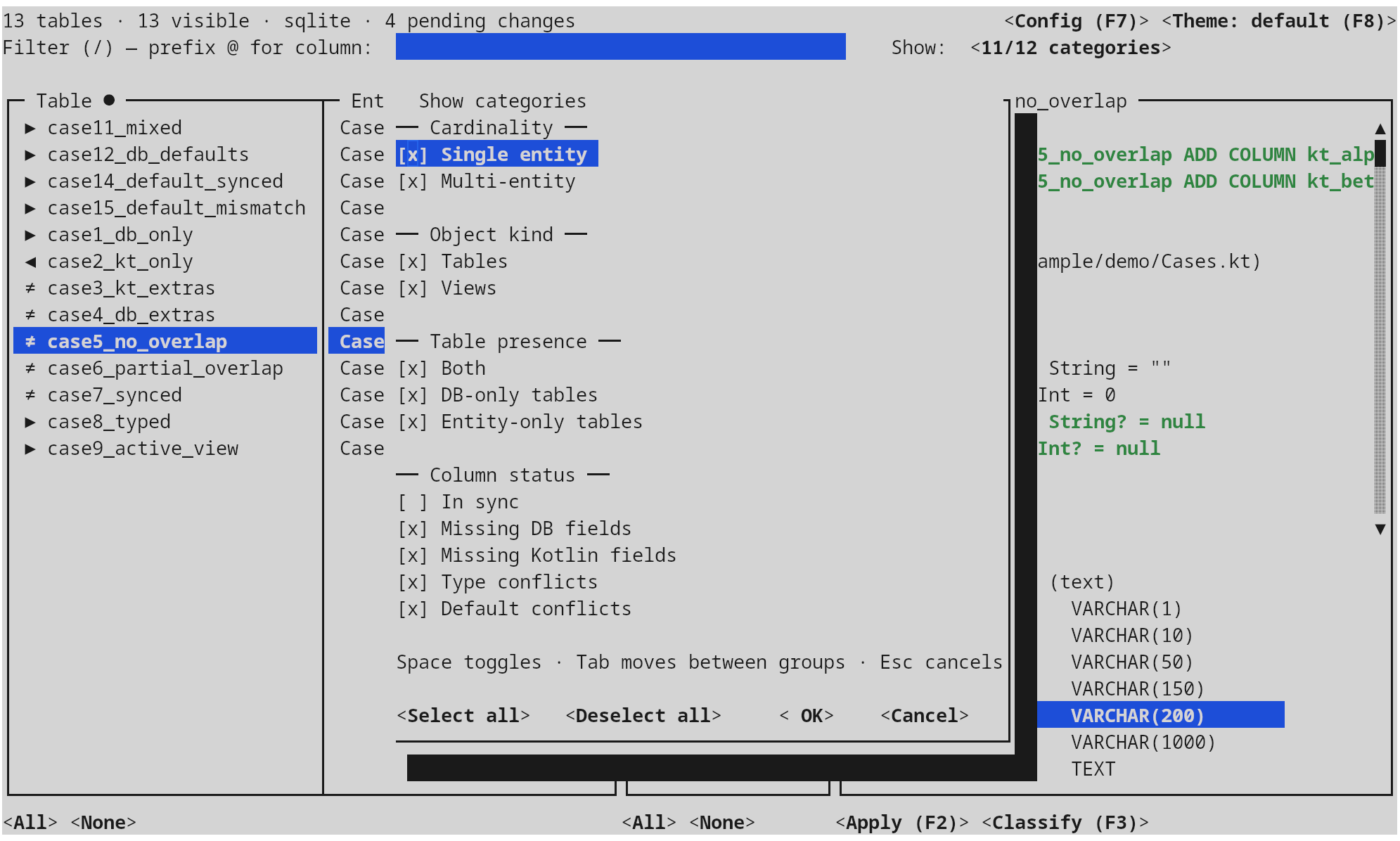The width and height of the screenshot is (1400, 841).
Task: Toggle the Default conflicts checkbox
Action: point(413,609)
